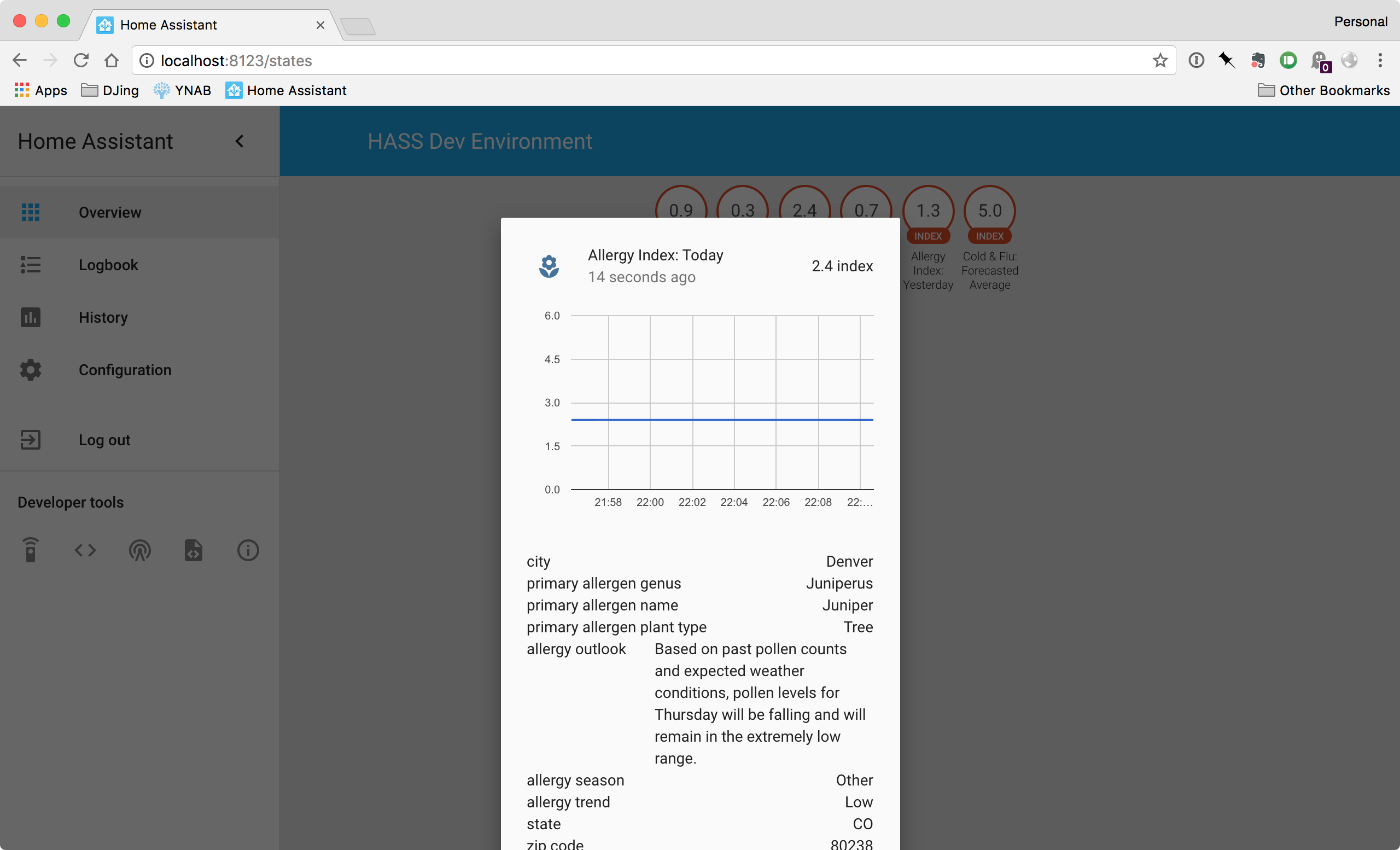1400x850 pixels.
Task: Open the Info circle developer tool
Action: click(248, 550)
